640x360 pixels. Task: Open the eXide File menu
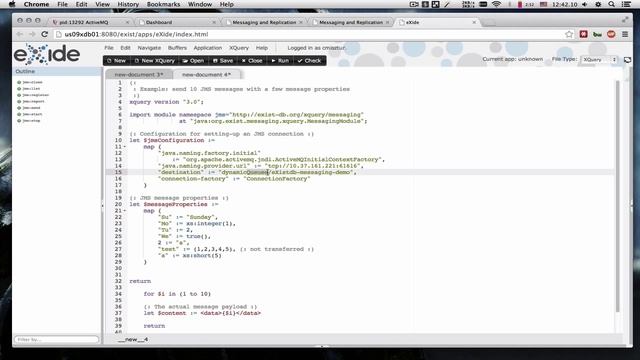coord(109,48)
